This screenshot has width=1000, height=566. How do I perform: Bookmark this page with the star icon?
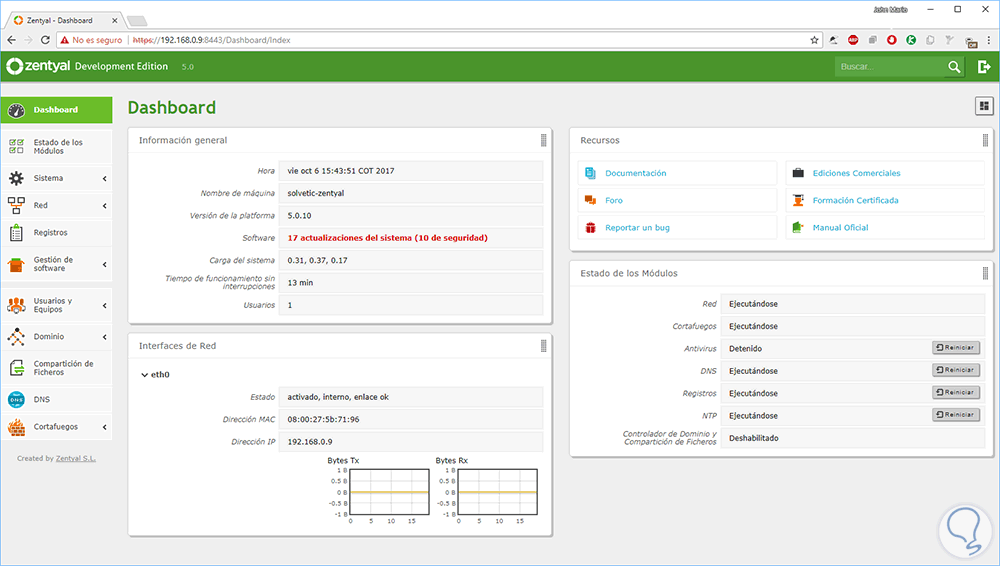814,40
